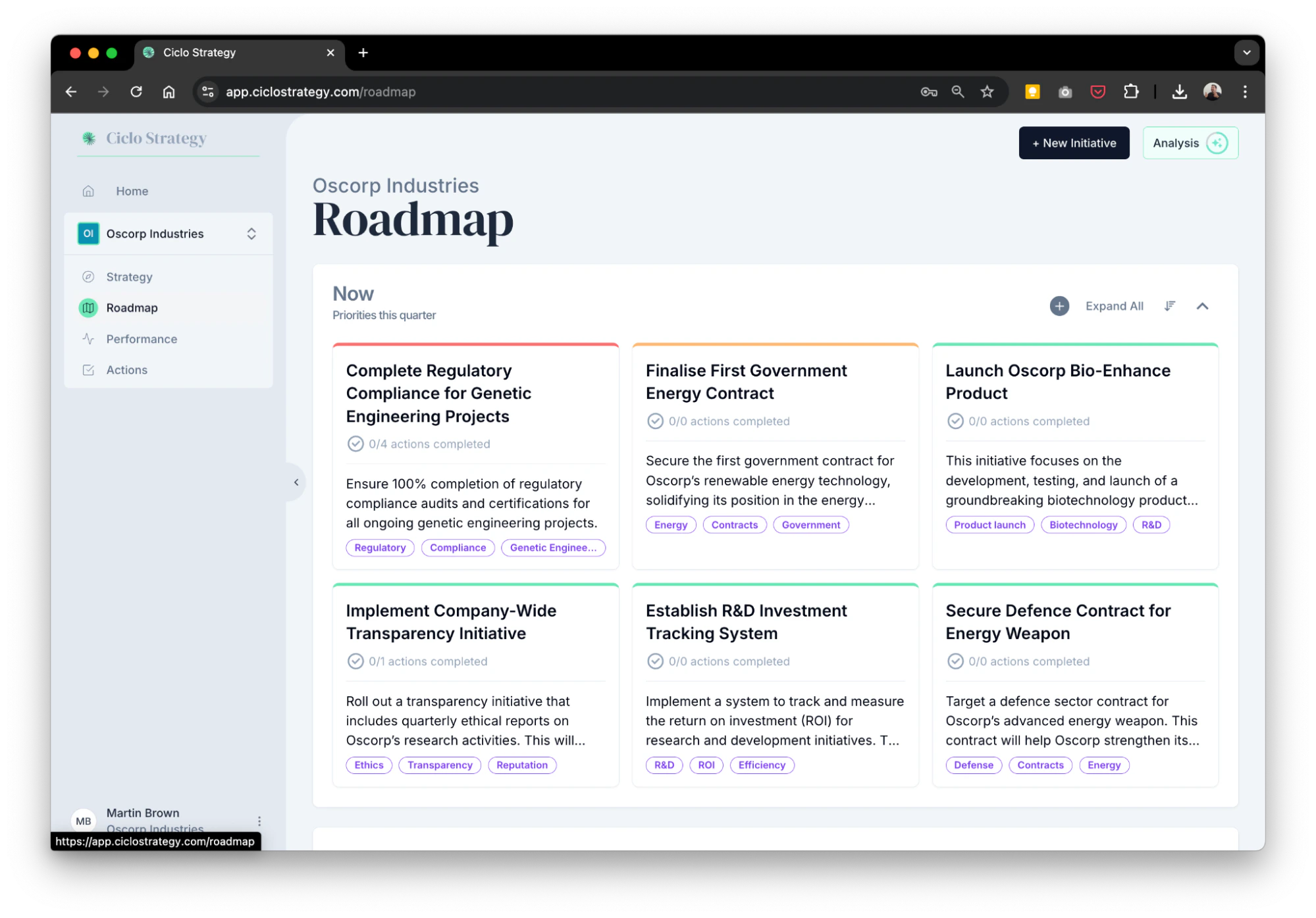The height and width of the screenshot is (918, 1316).
Task: Open the Analysis panel
Action: coord(1190,143)
